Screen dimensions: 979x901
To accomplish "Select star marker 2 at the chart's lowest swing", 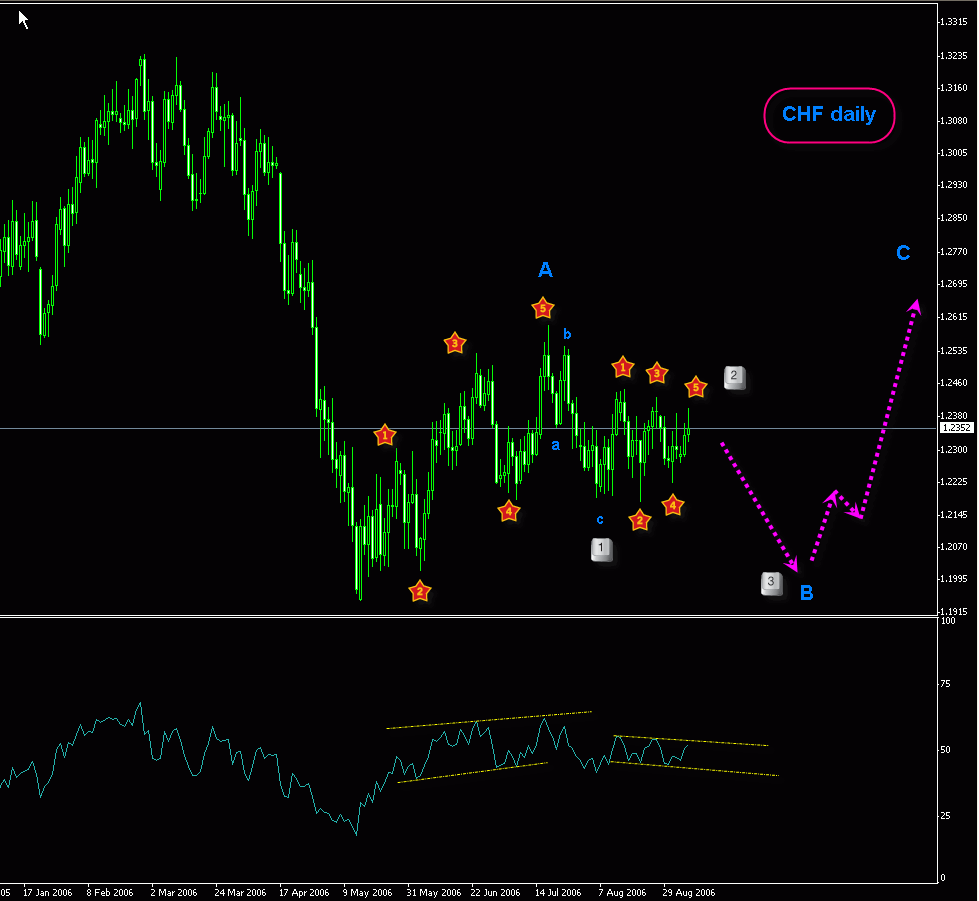I will click(420, 591).
